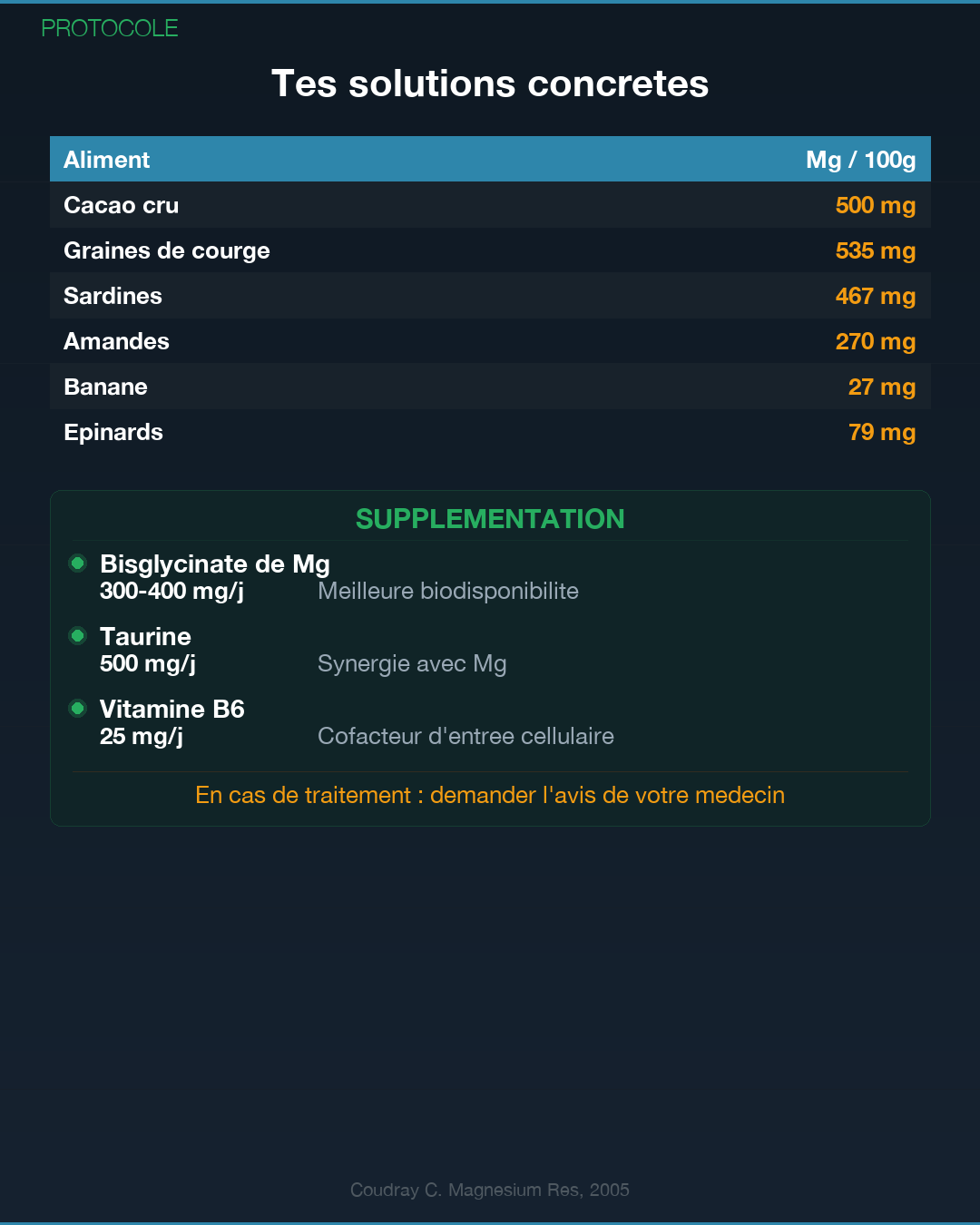The image size is (980, 1225).
Task: Select the Sardines row name
Action: coord(113,296)
